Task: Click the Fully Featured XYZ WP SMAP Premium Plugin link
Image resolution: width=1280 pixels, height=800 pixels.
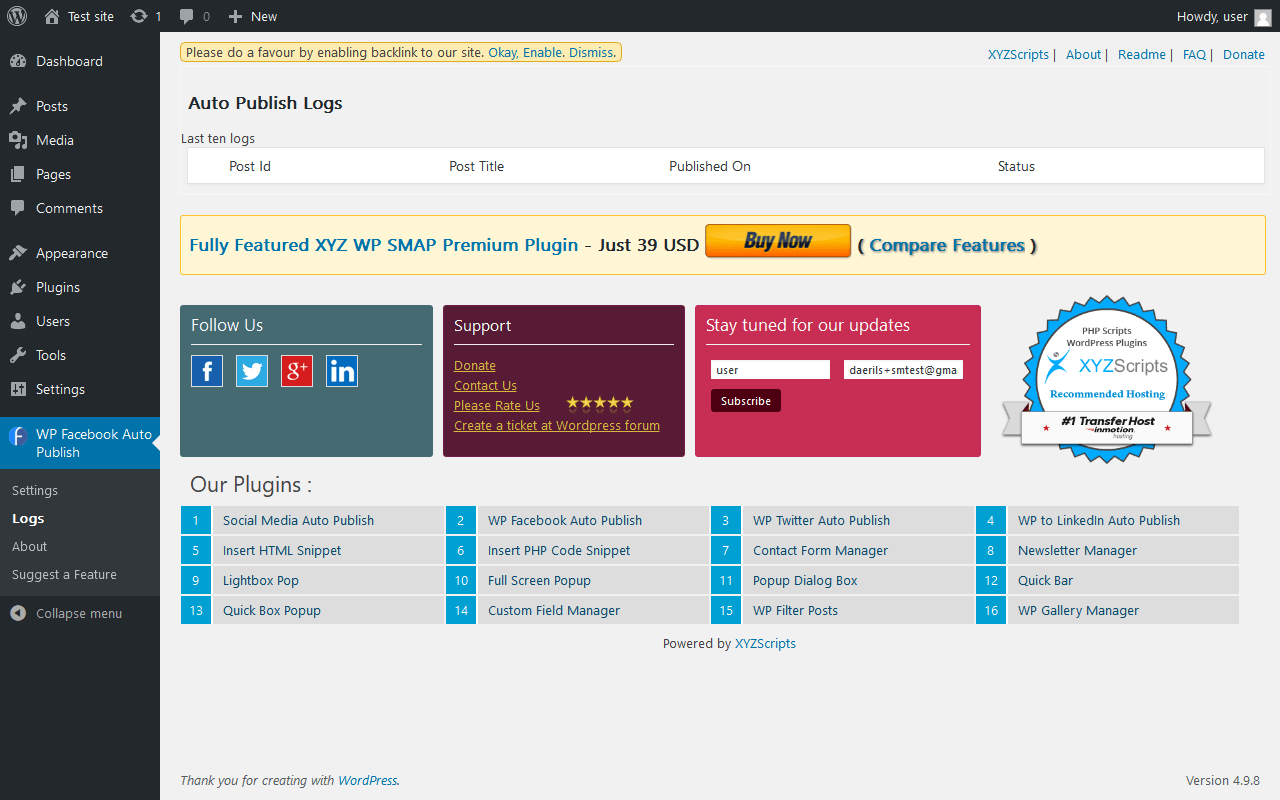Action: click(x=384, y=245)
